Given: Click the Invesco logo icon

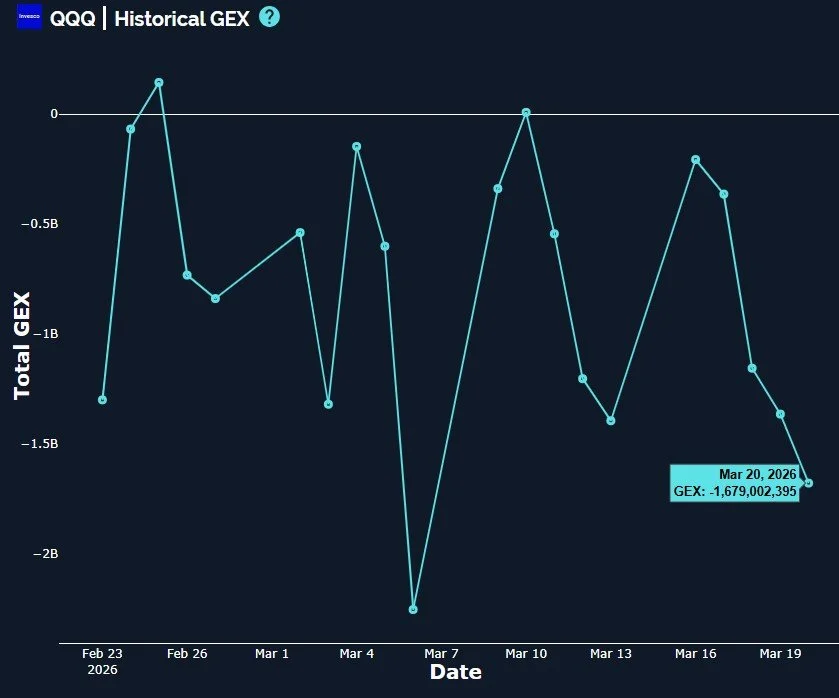Looking at the screenshot, I should coord(29,17).
